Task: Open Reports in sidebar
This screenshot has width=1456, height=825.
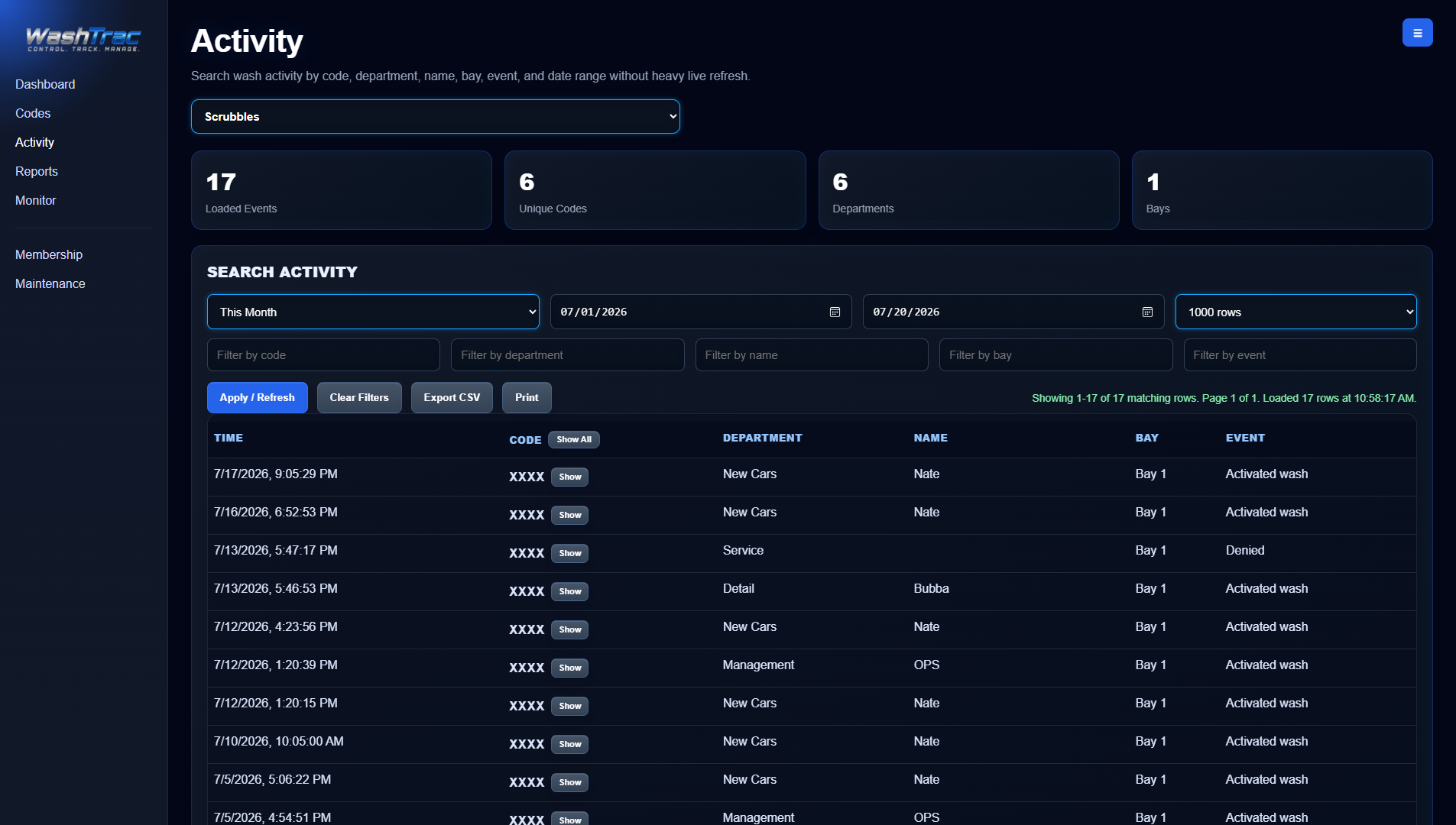Action: click(x=37, y=171)
